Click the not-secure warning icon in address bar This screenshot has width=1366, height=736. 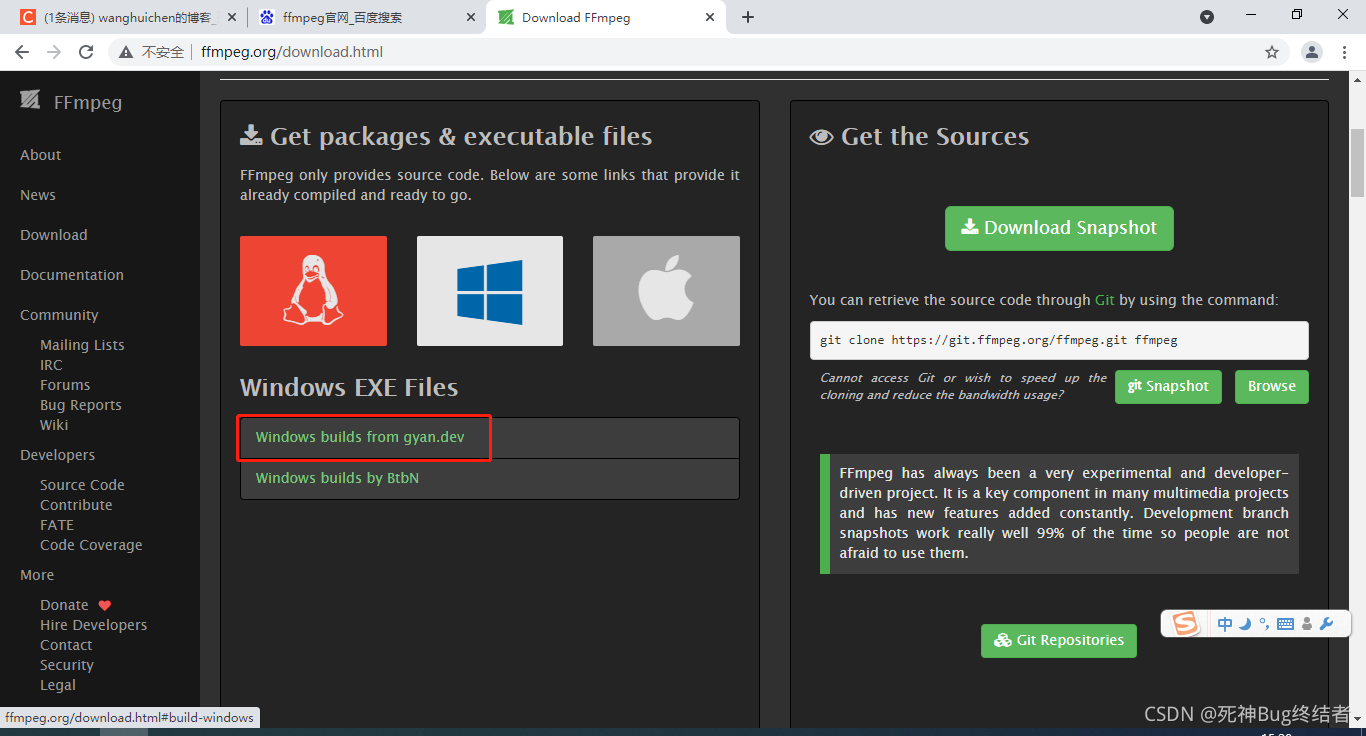pyautogui.click(x=127, y=52)
